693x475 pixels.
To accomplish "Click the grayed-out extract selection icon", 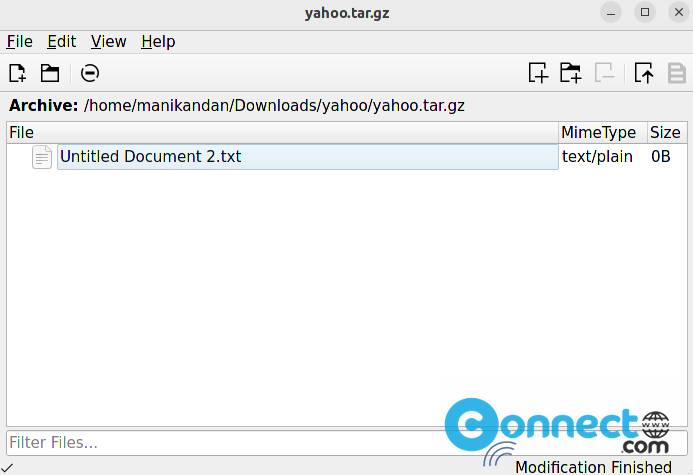I will click(x=677, y=73).
